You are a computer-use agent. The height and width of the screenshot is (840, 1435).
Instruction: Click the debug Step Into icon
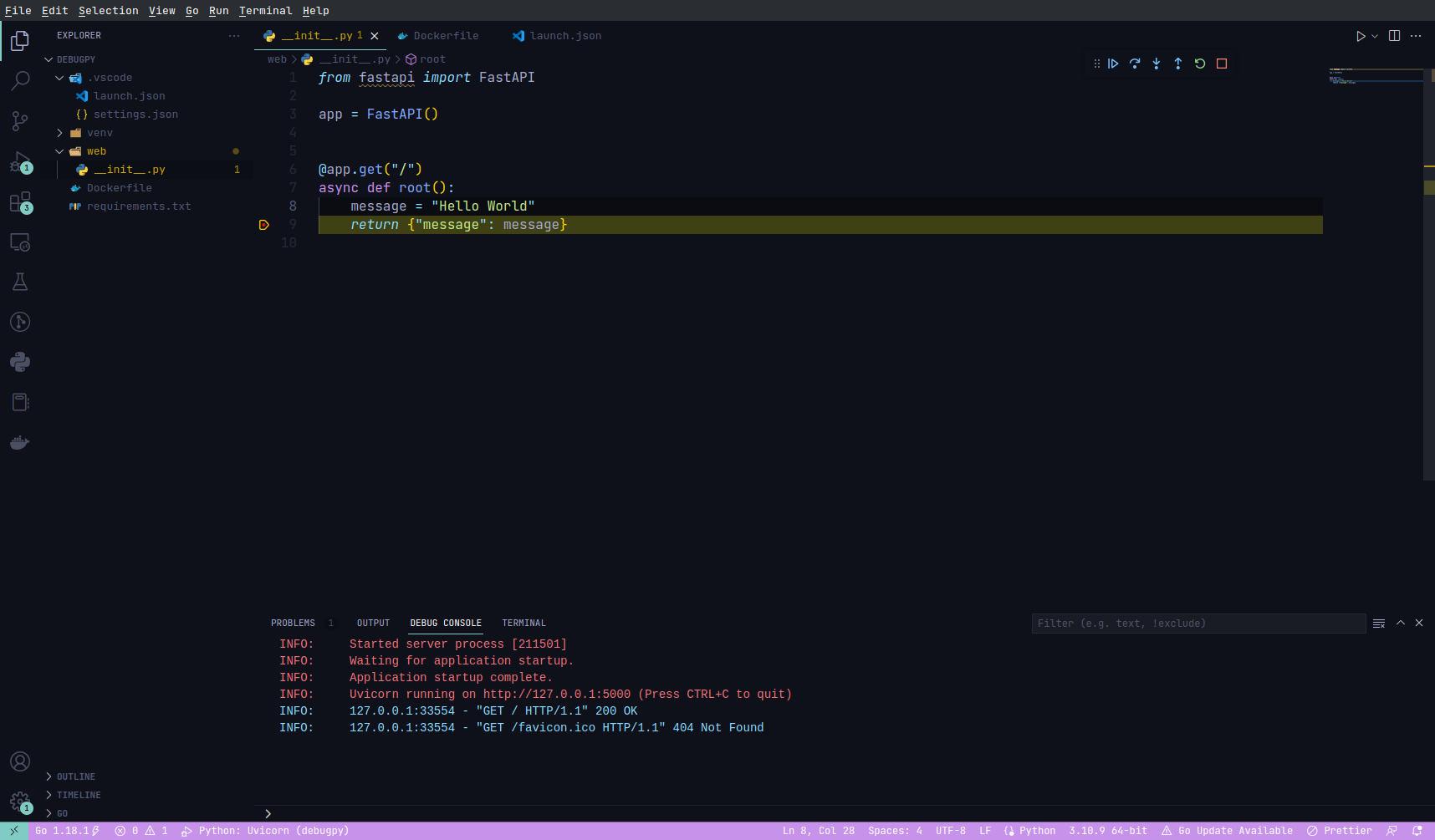(x=1157, y=64)
